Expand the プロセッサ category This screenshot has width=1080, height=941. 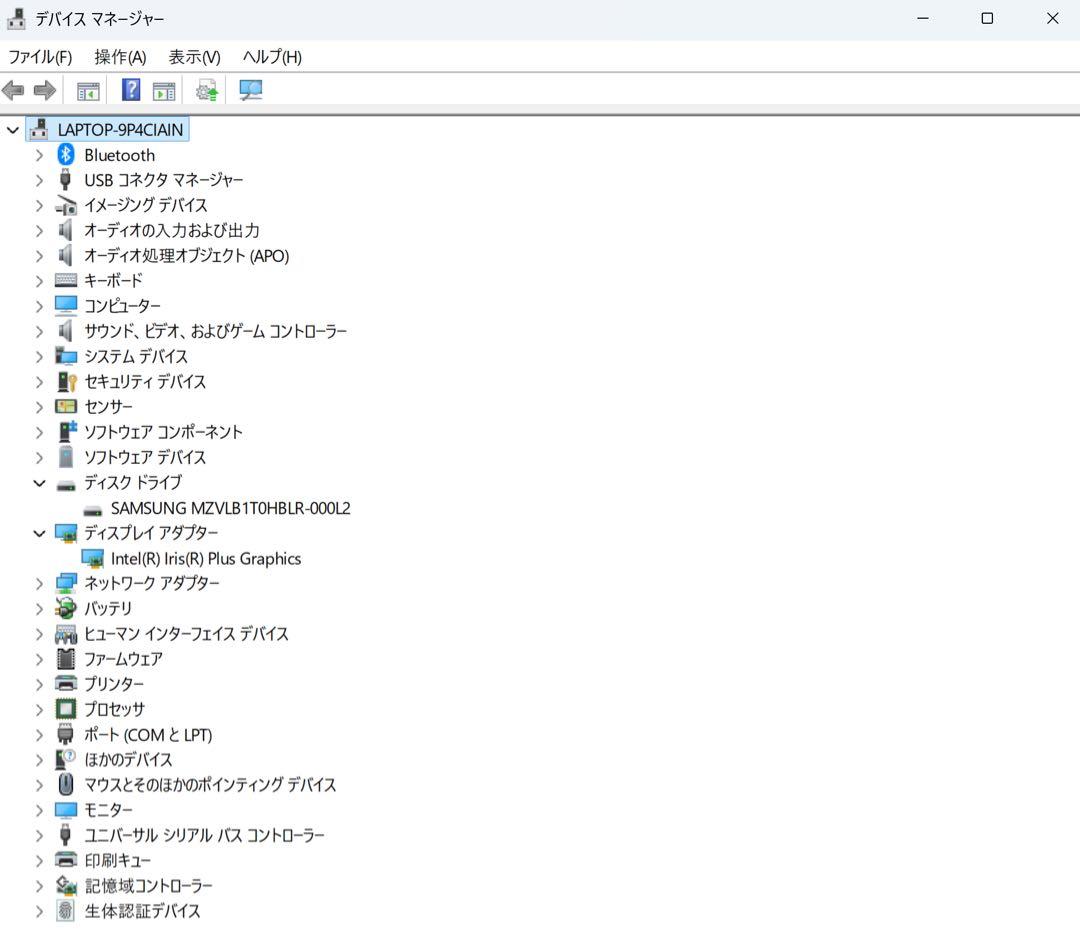pyautogui.click(x=39, y=709)
